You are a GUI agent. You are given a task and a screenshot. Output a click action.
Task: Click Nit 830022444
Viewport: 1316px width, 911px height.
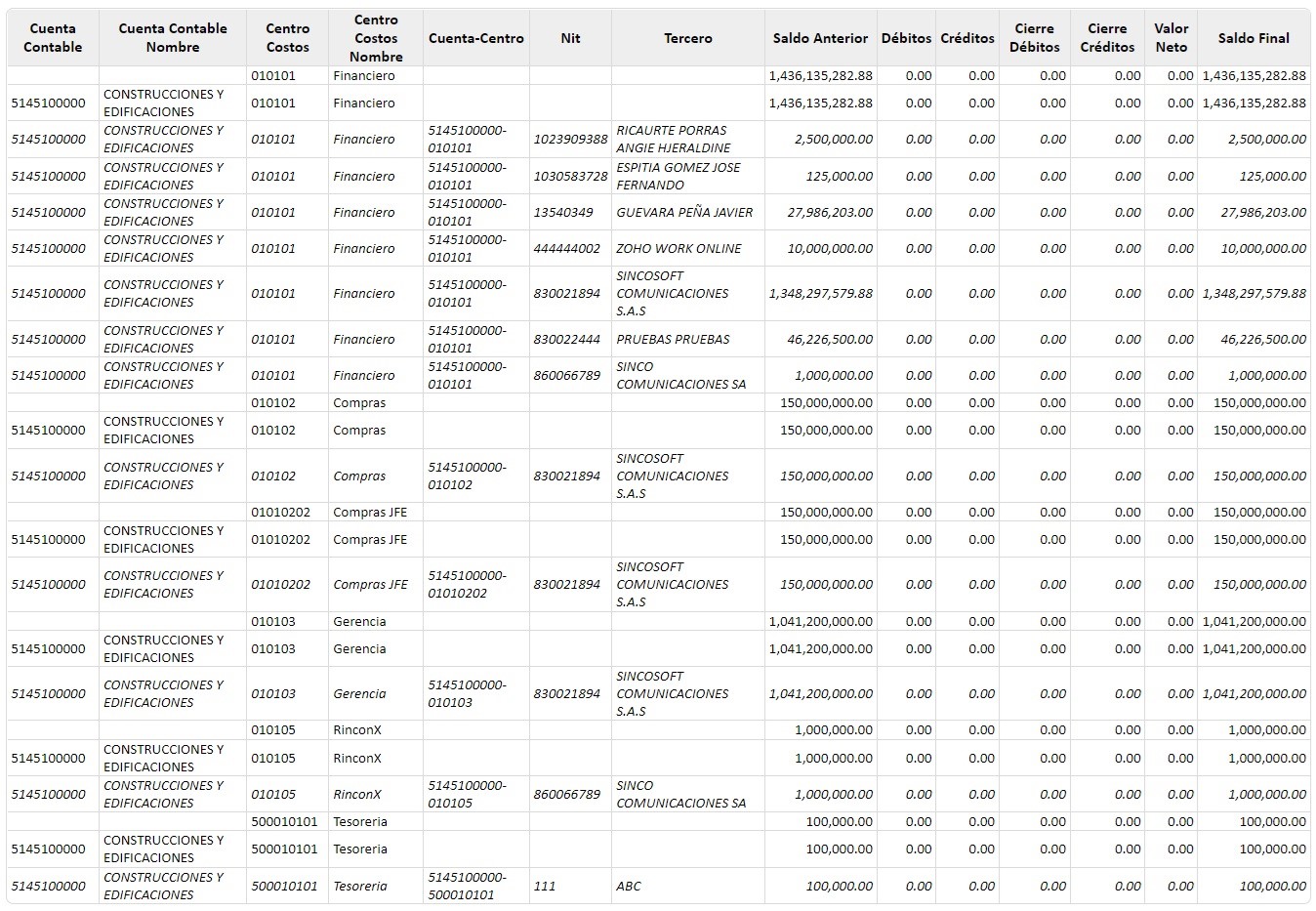tap(567, 339)
